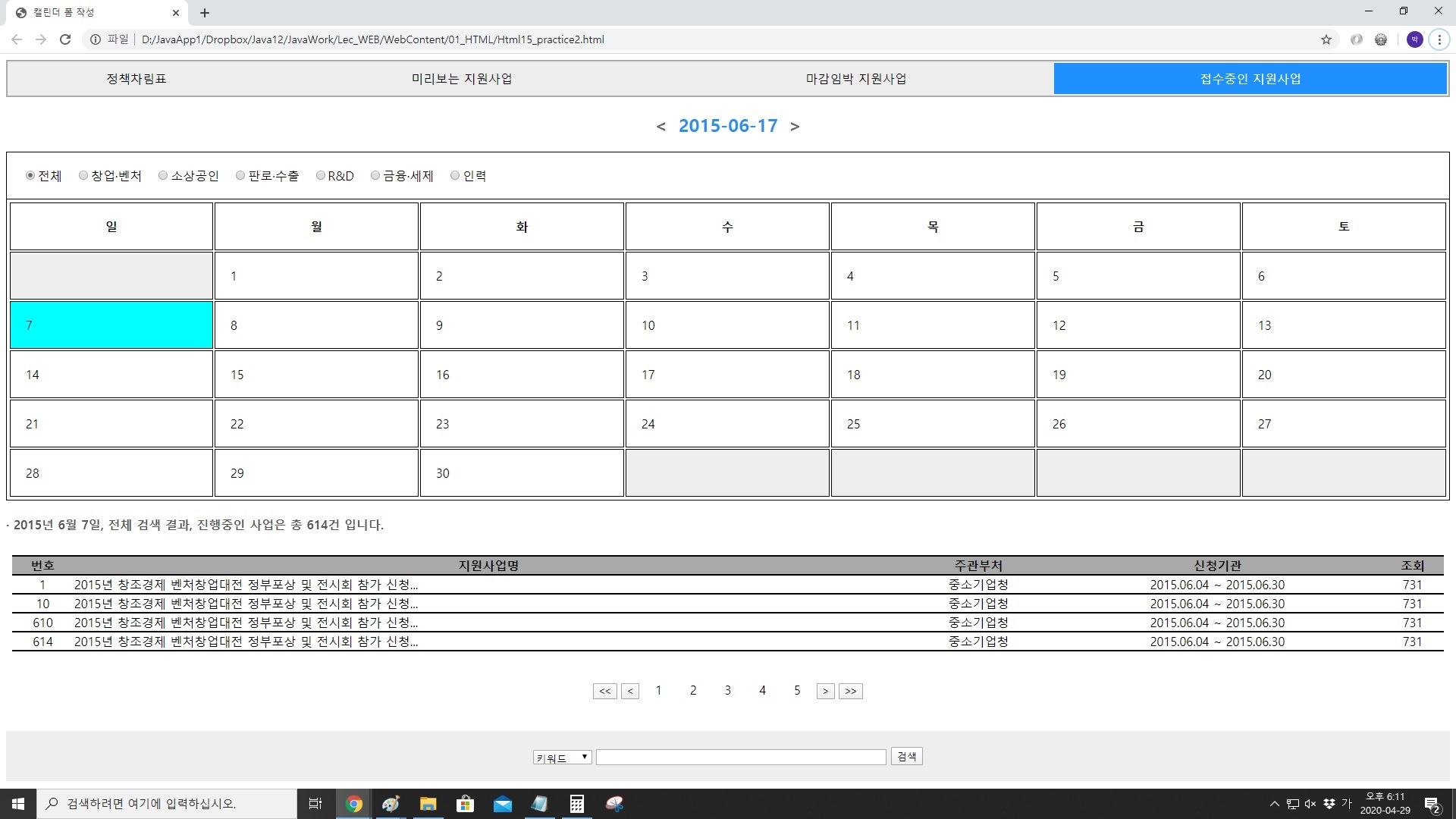The height and width of the screenshot is (819, 1456).
Task: Choose the 금융·세제 radio button
Action: [x=375, y=176]
